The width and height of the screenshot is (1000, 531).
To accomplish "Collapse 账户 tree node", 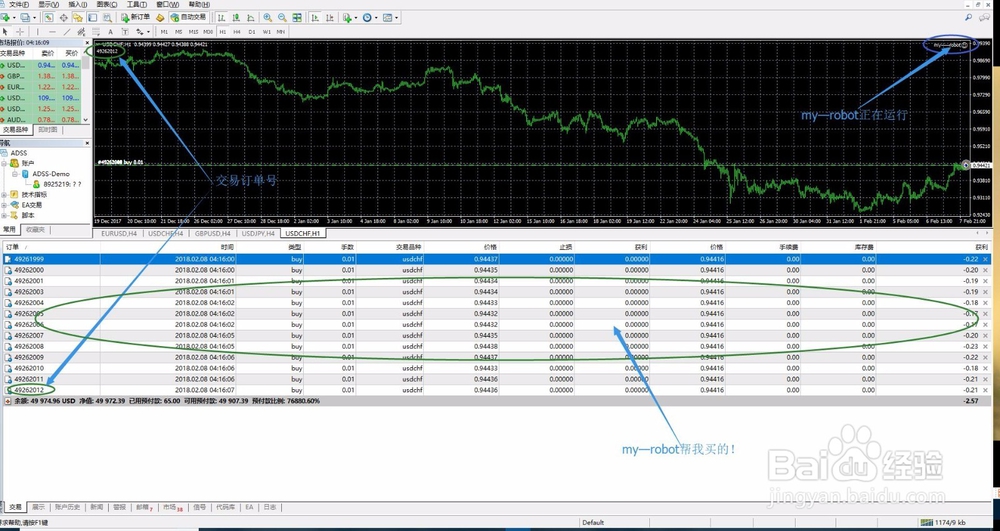I will [4, 163].
